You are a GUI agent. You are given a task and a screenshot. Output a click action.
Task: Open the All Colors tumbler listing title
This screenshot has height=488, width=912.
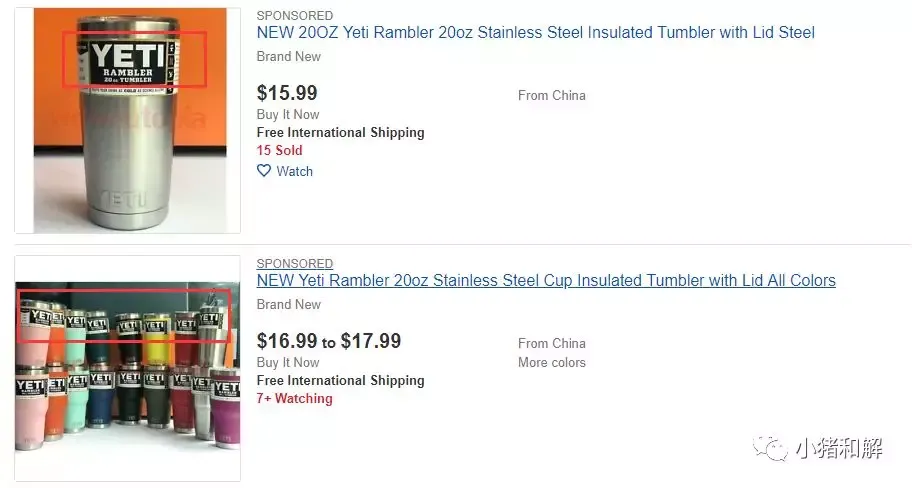click(x=546, y=280)
